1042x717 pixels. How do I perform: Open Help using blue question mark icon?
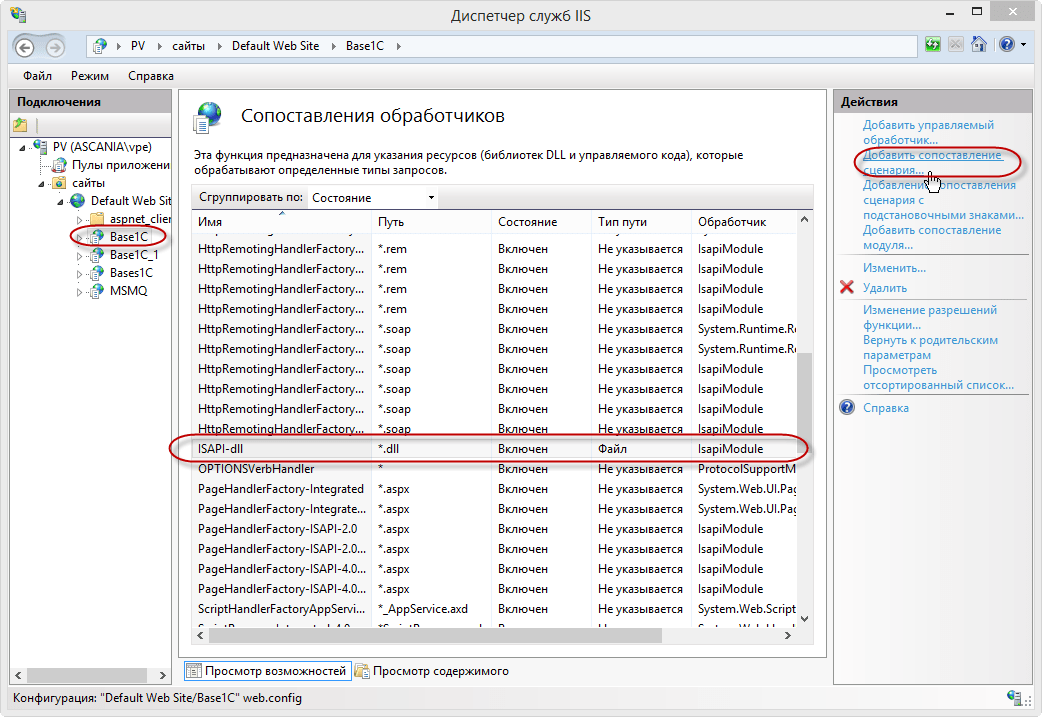(x=1004, y=45)
